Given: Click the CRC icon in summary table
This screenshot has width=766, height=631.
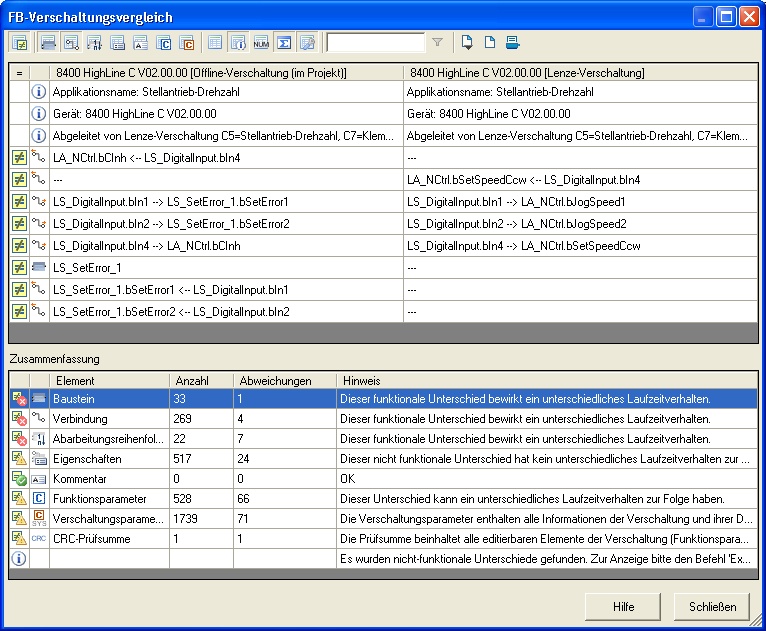Looking at the screenshot, I should click(x=40, y=538).
